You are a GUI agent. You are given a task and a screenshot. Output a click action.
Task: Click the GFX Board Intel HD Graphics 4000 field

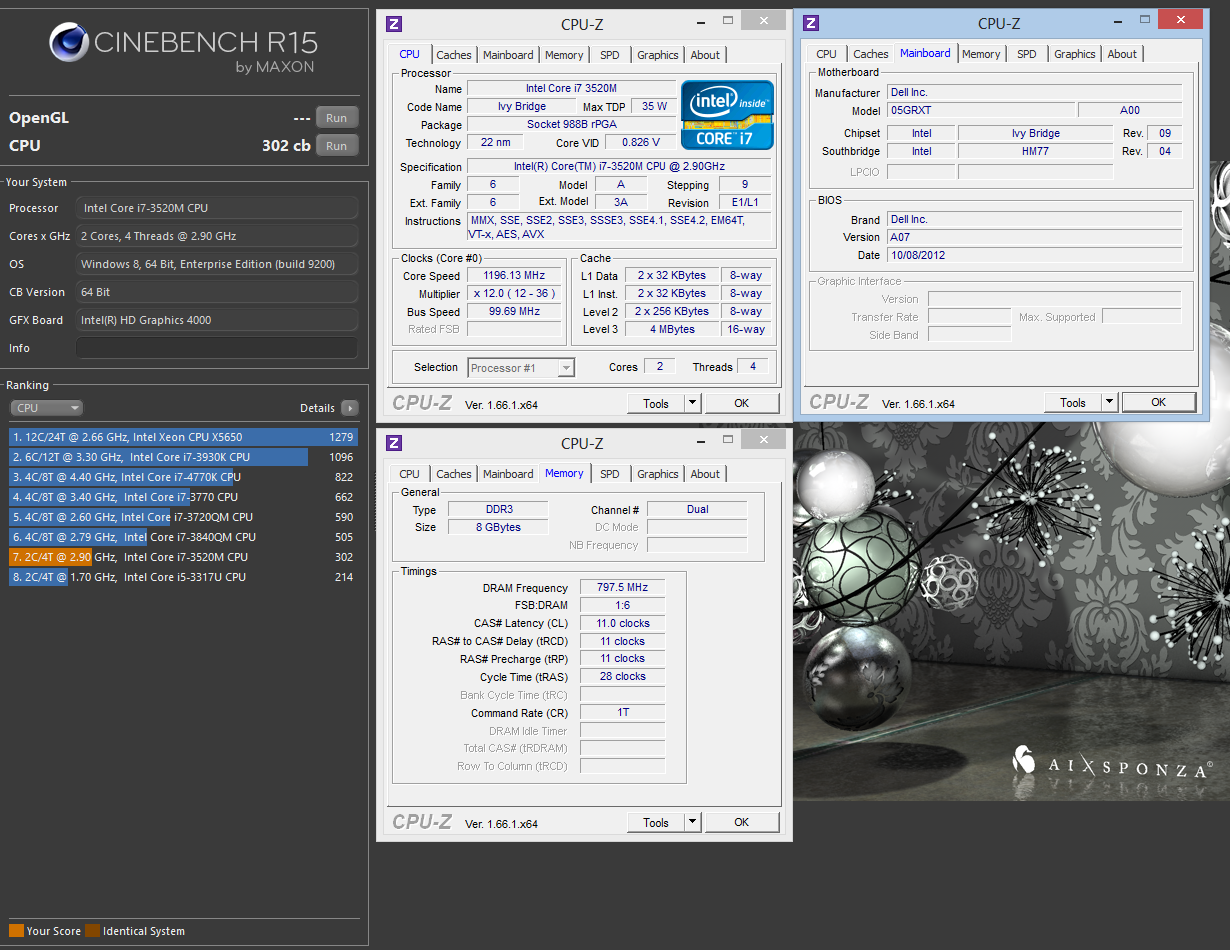[x=217, y=320]
